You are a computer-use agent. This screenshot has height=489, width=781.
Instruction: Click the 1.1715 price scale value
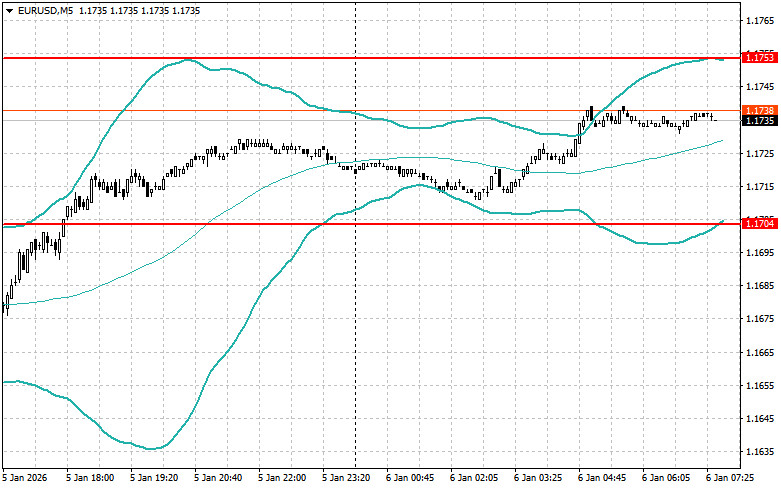tap(760, 187)
